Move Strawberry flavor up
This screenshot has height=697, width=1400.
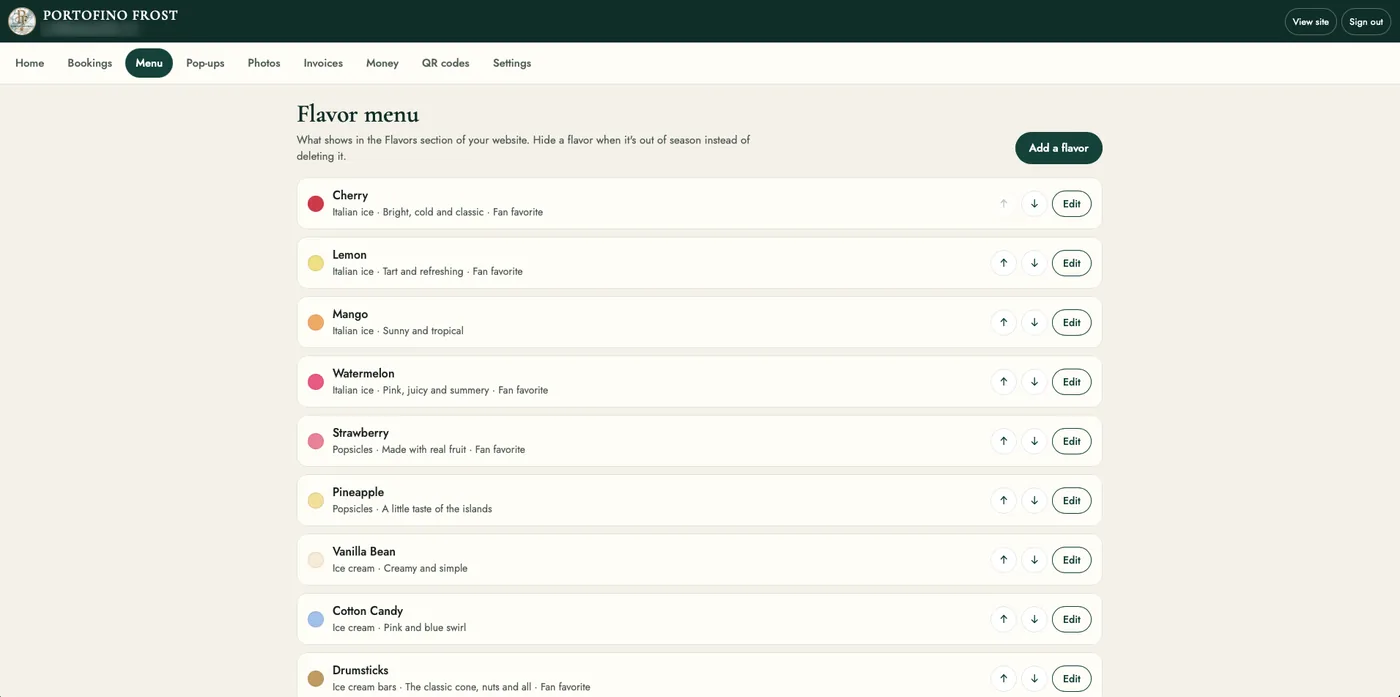click(x=1003, y=441)
